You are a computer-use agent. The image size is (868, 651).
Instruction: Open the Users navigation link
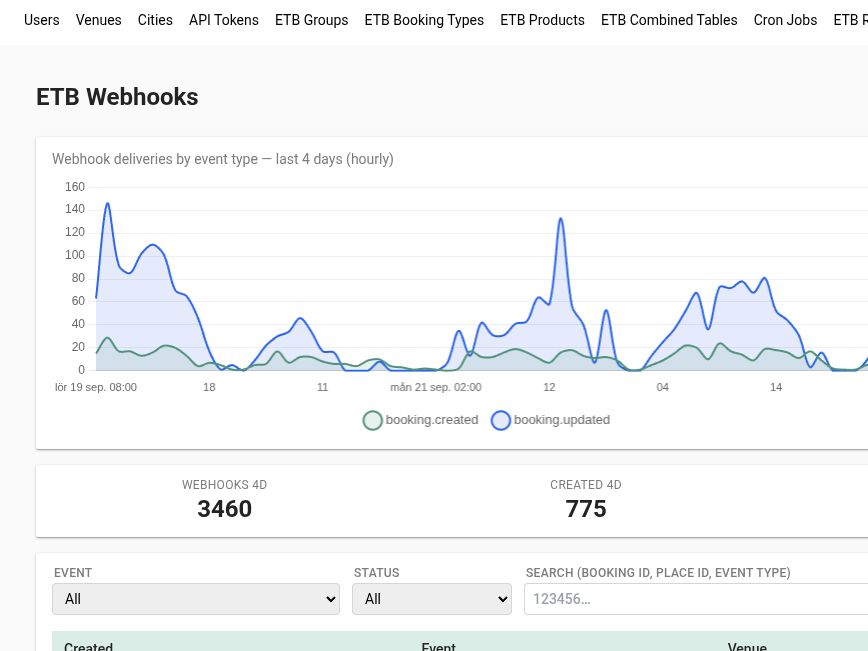pyautogui.click(x=42, y=20)
